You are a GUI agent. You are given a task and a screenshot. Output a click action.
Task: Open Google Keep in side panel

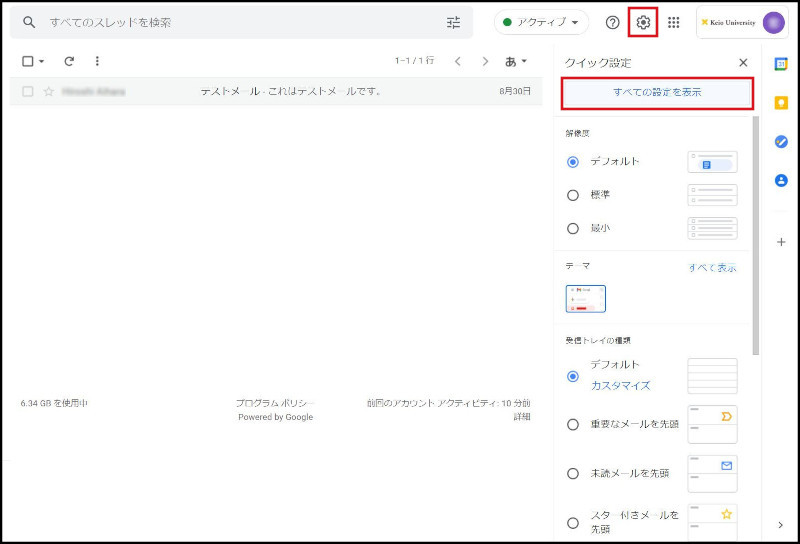(x=781, y=103)
